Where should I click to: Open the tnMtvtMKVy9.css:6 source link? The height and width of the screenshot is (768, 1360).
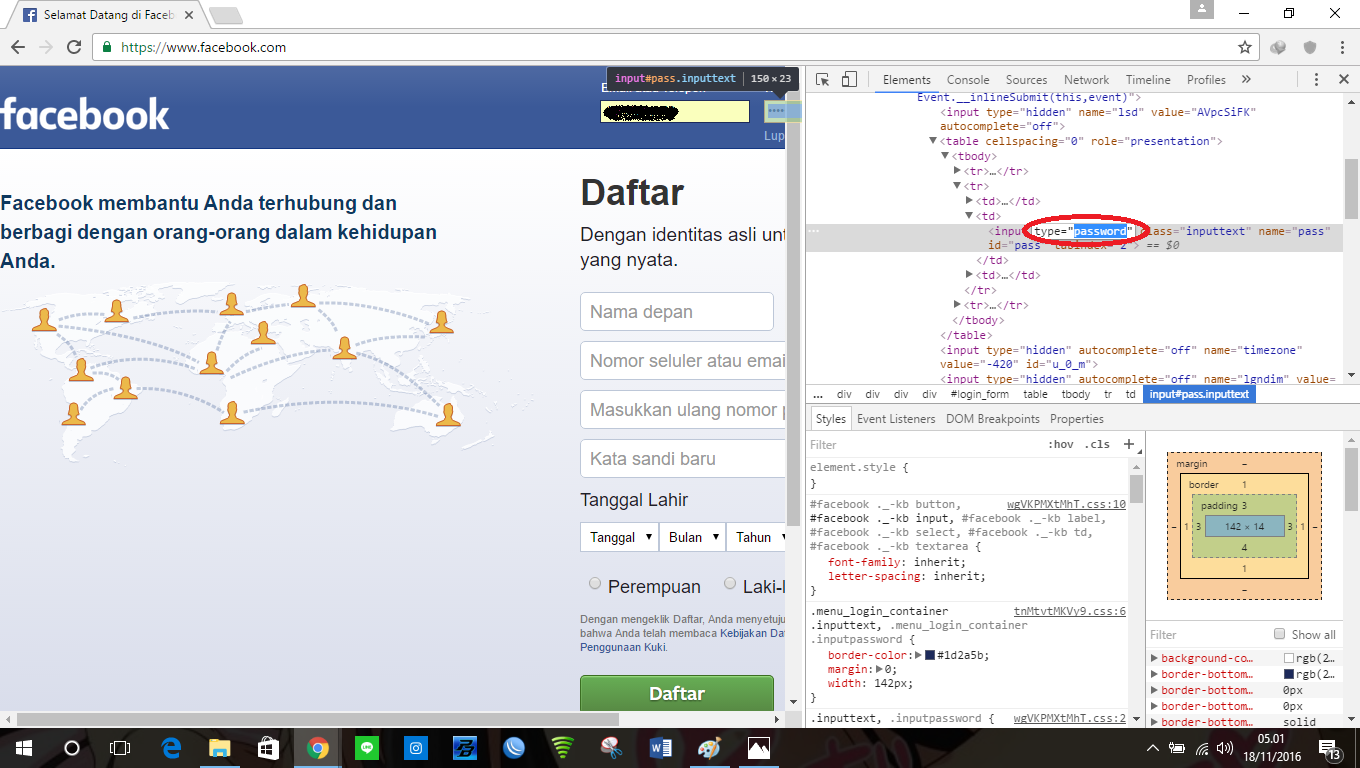point(1070,611)
